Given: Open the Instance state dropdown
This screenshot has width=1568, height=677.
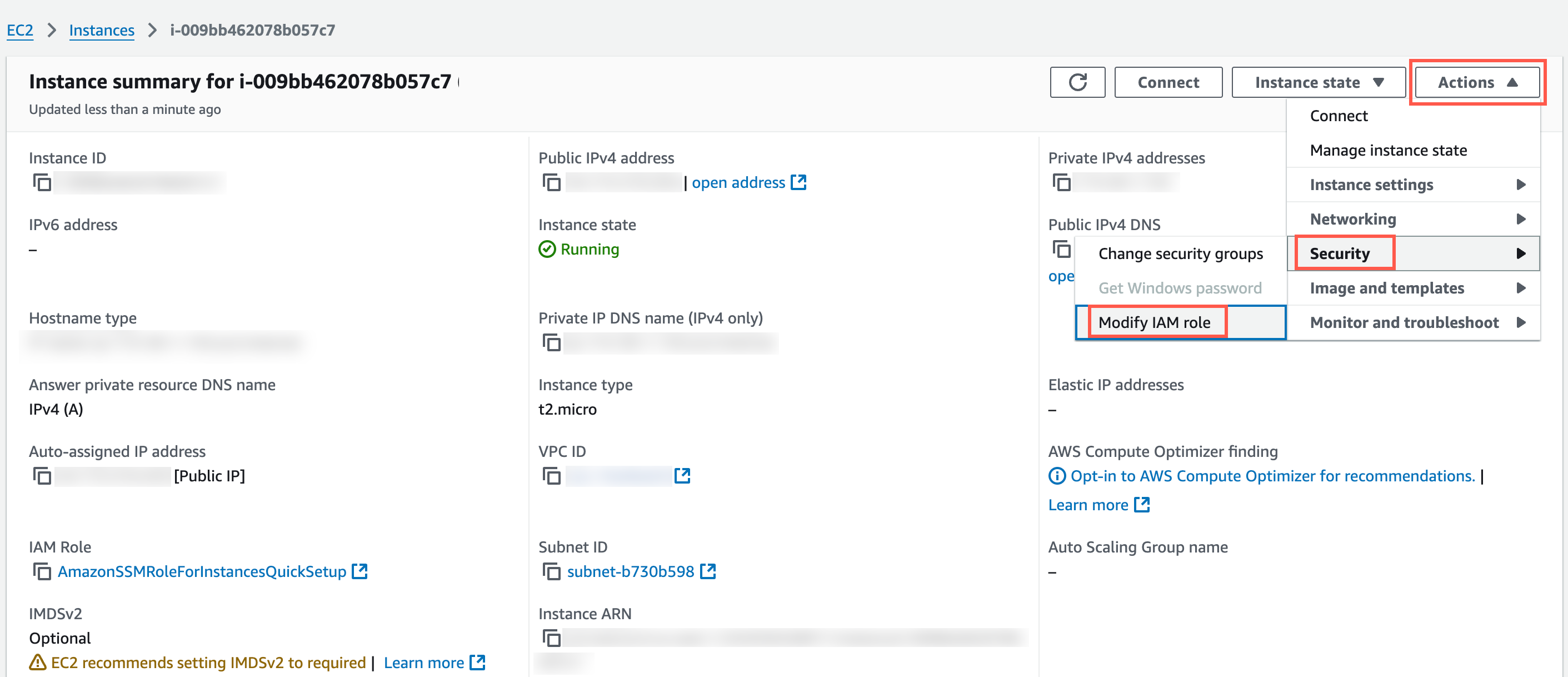Looking at the screenshot, I should click(x=1318, y=82).
